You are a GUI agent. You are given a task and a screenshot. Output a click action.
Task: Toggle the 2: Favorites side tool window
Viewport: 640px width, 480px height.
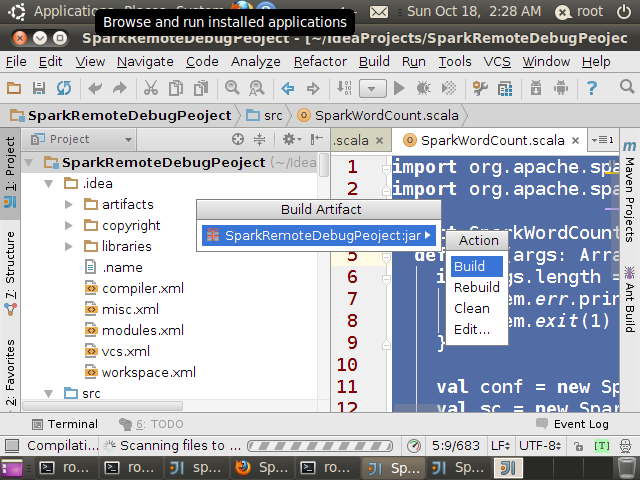point(10,371)
